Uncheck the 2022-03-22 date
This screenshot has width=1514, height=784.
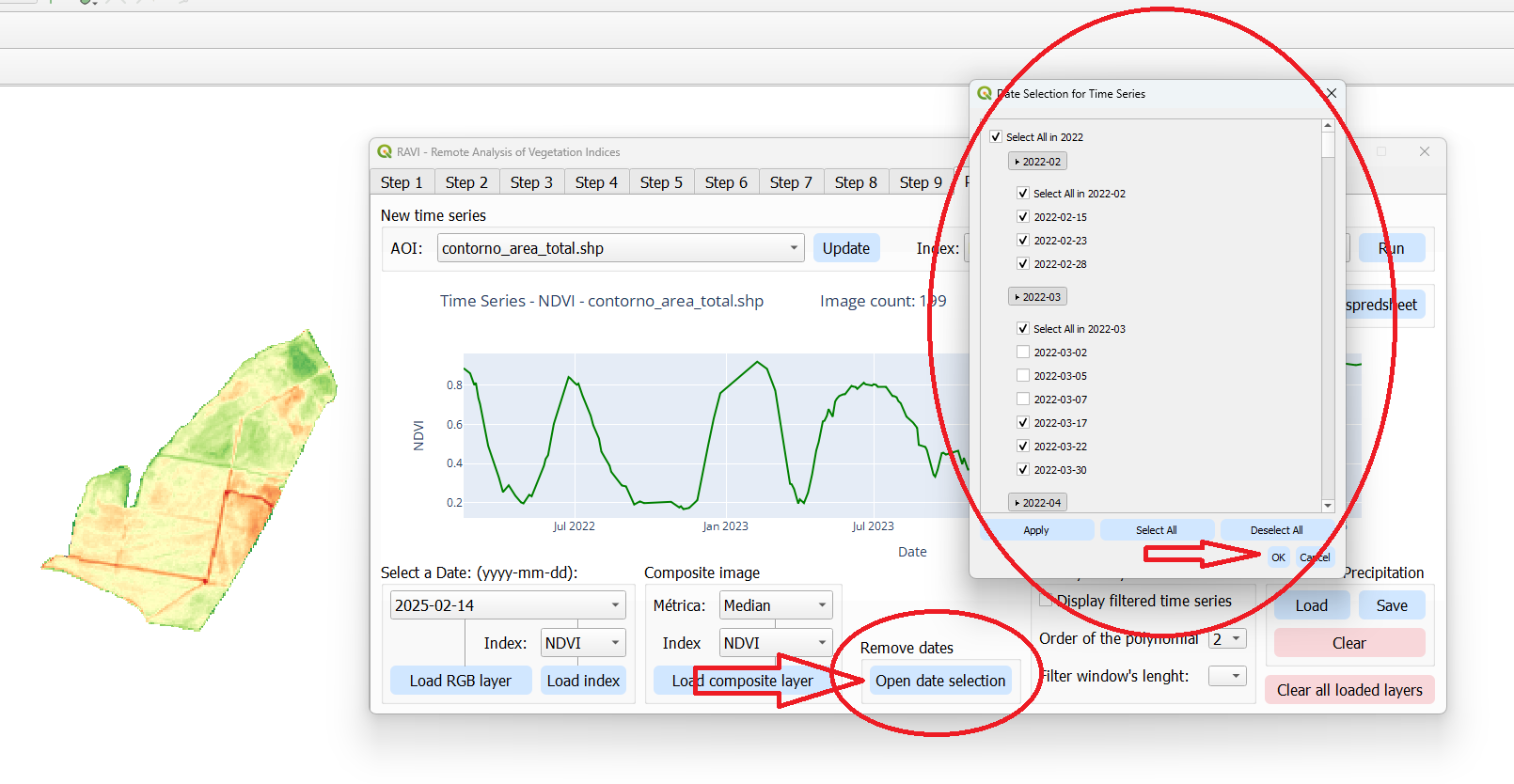(1023, 447)
